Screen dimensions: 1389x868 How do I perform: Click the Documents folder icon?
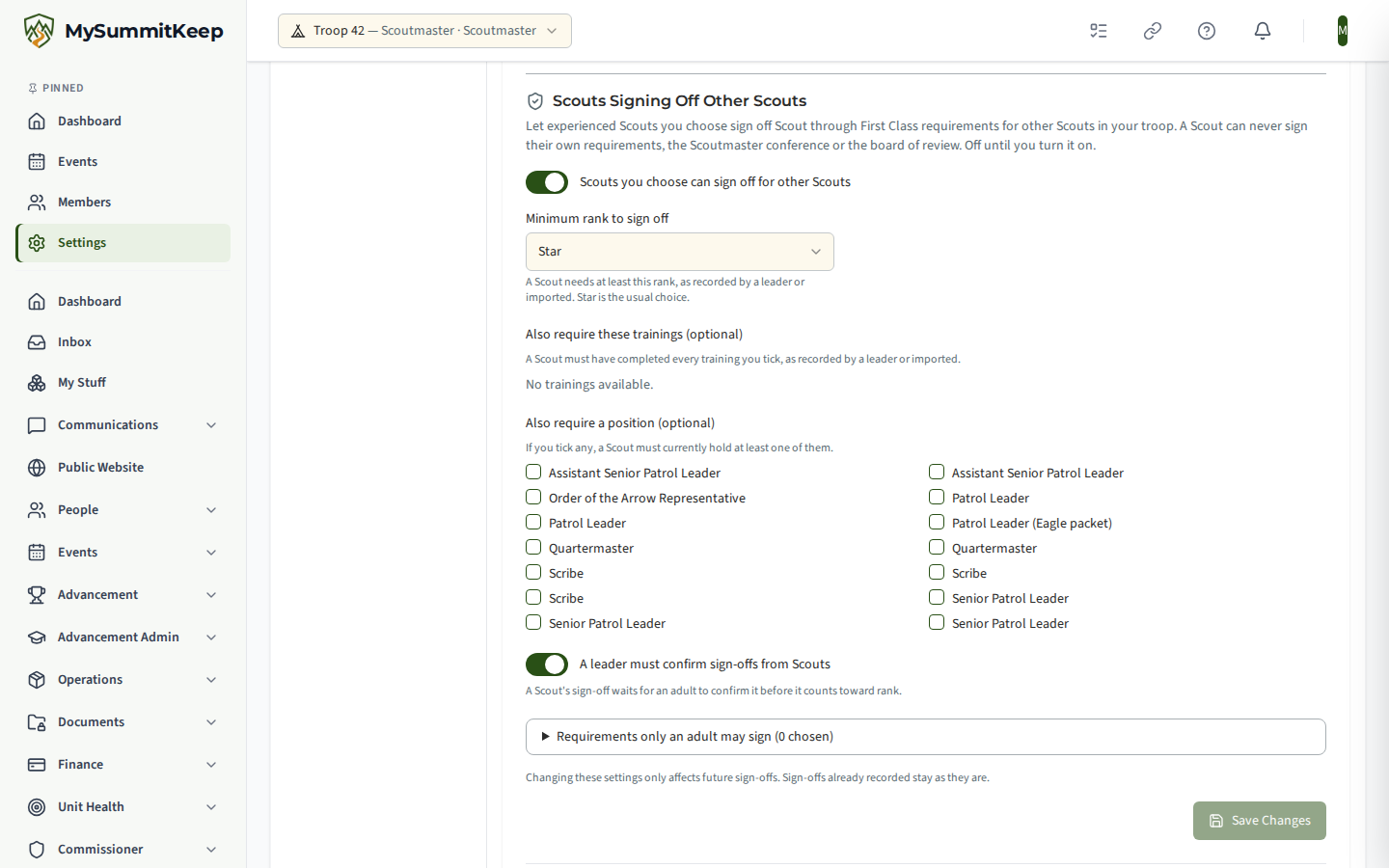pos(37,722)
